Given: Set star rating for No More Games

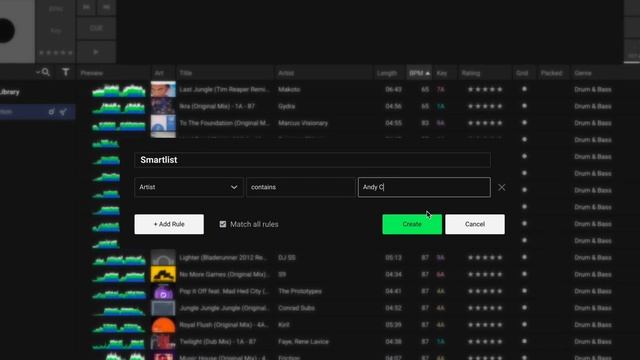Looking at the screenshot, I should pos(485,274).
